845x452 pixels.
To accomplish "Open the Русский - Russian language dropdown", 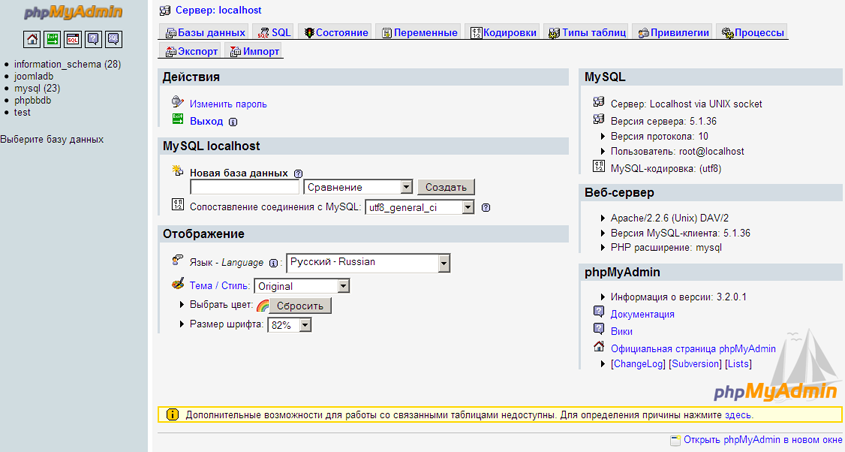I will coord(368,263).
